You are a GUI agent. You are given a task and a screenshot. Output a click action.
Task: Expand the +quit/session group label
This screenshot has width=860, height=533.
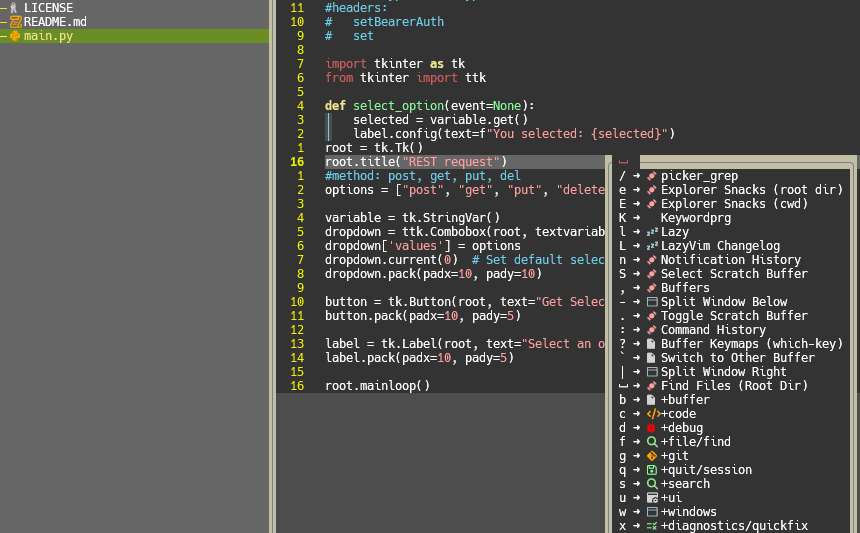coord(706,470)
